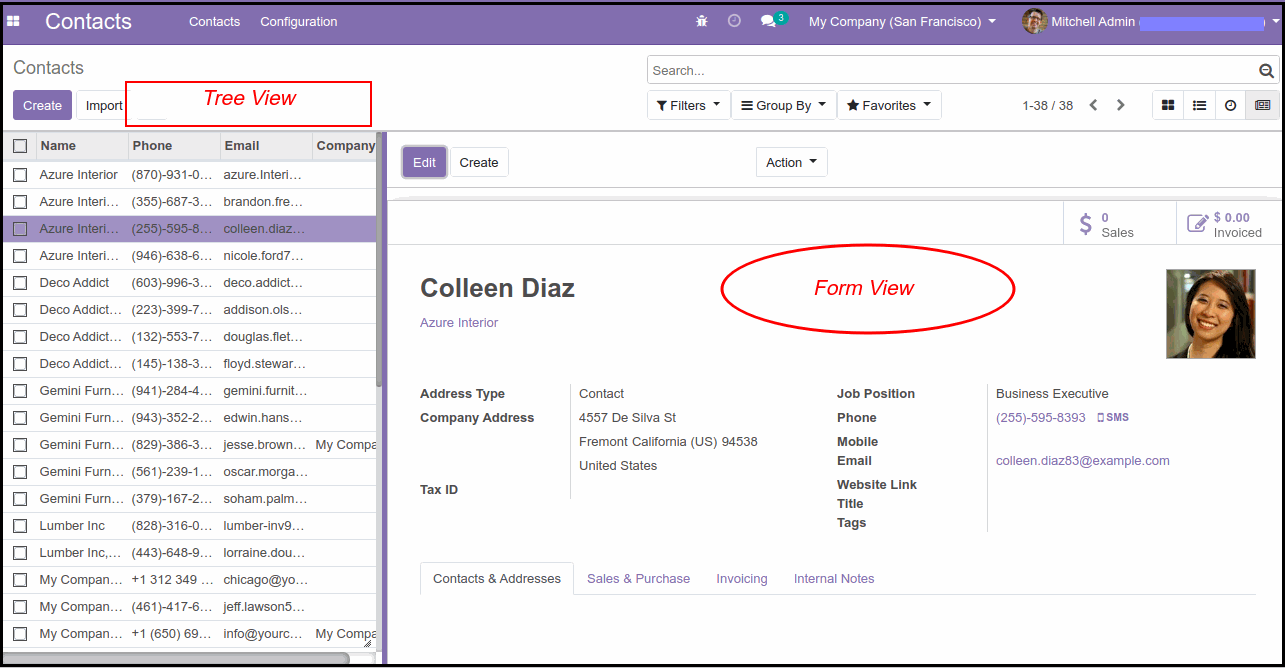Screen dimensions: 1285x668
Task: Open My Company (San Francisco) switcher
Action: [902, 21]
